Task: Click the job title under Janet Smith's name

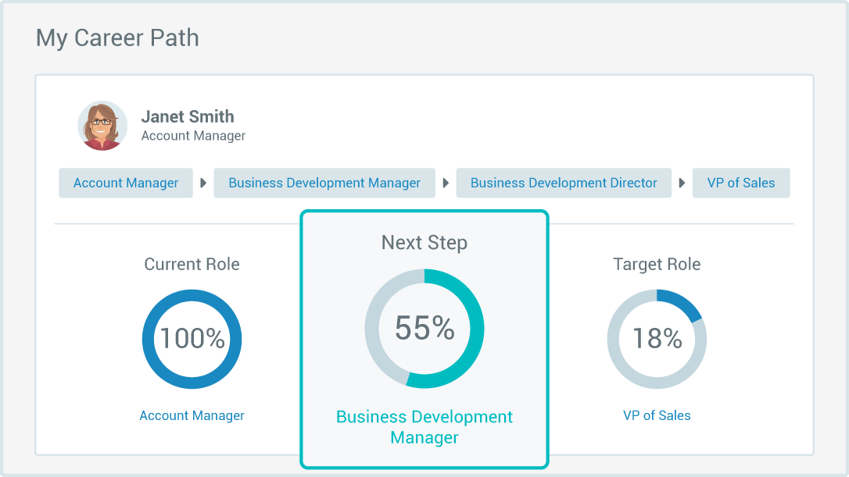Action: click(x=193, y=136)
